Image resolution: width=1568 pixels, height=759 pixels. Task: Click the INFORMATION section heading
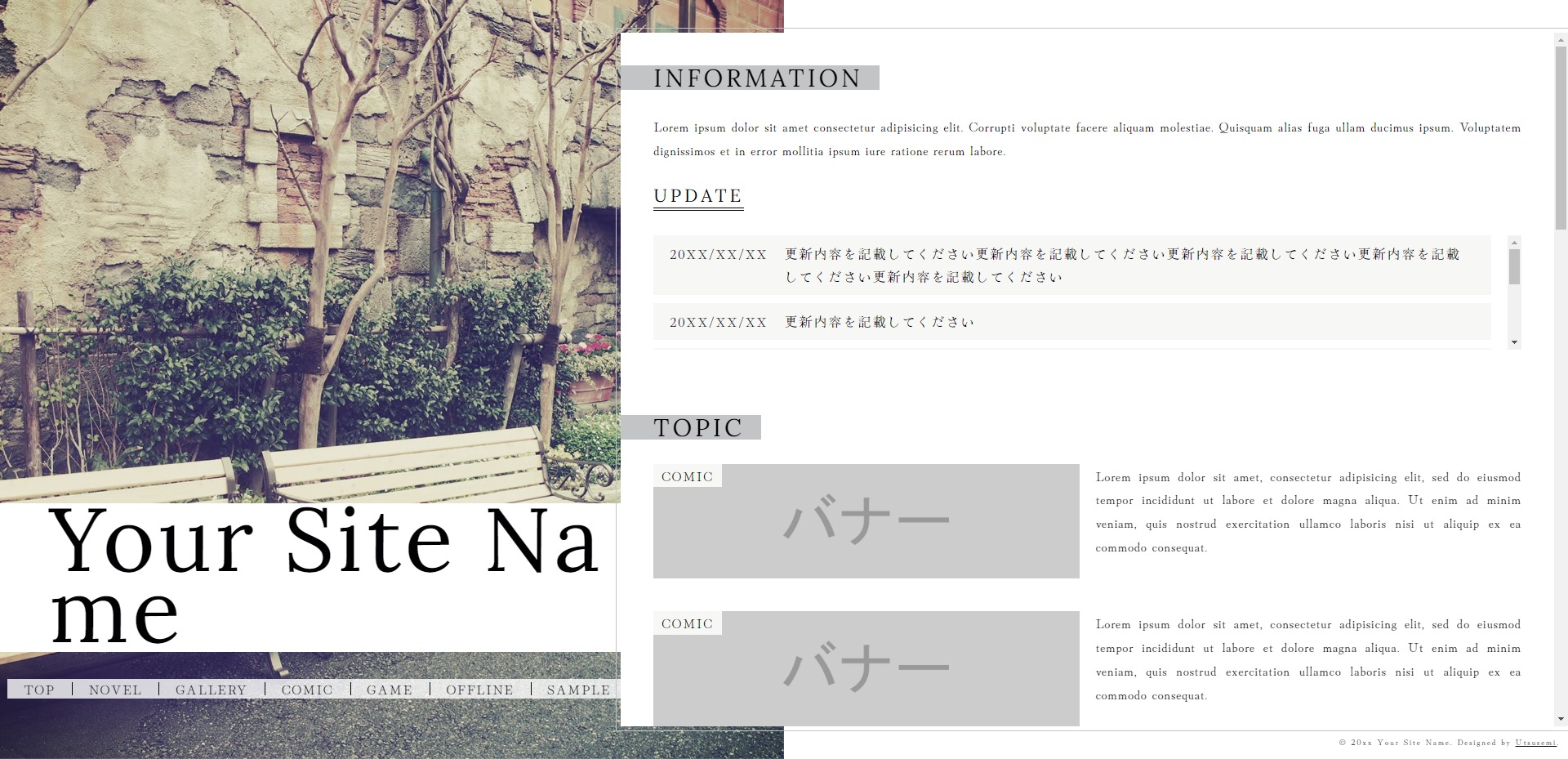point(756,78)
